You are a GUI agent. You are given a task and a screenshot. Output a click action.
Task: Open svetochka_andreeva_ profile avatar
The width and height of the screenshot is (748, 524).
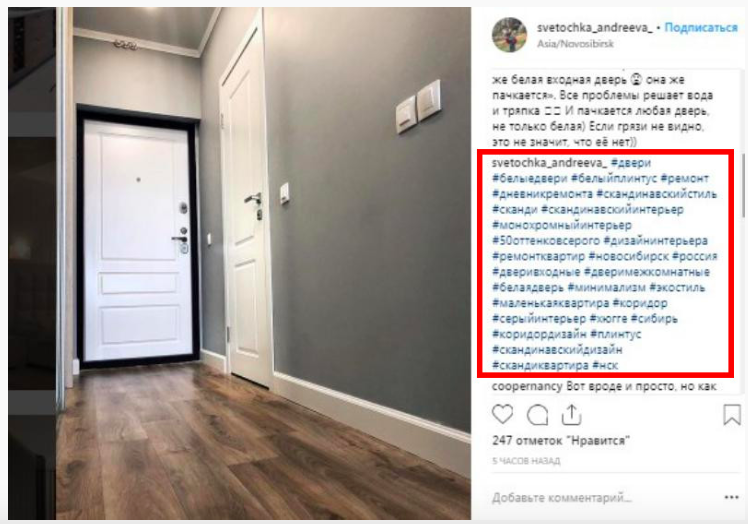pyautogui.click(x=509, y=35)
